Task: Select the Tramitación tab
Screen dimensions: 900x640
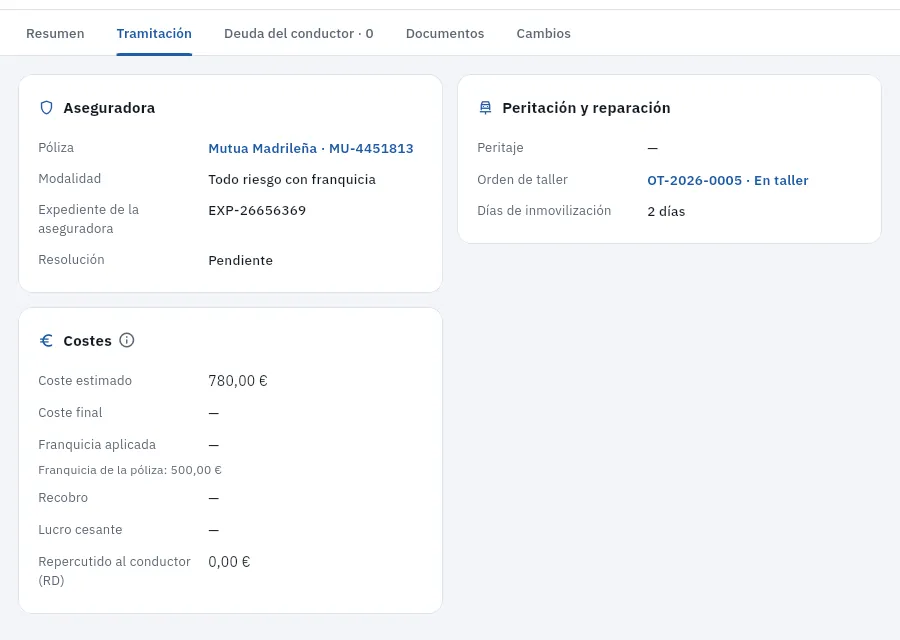Action: tap(154, 33)
